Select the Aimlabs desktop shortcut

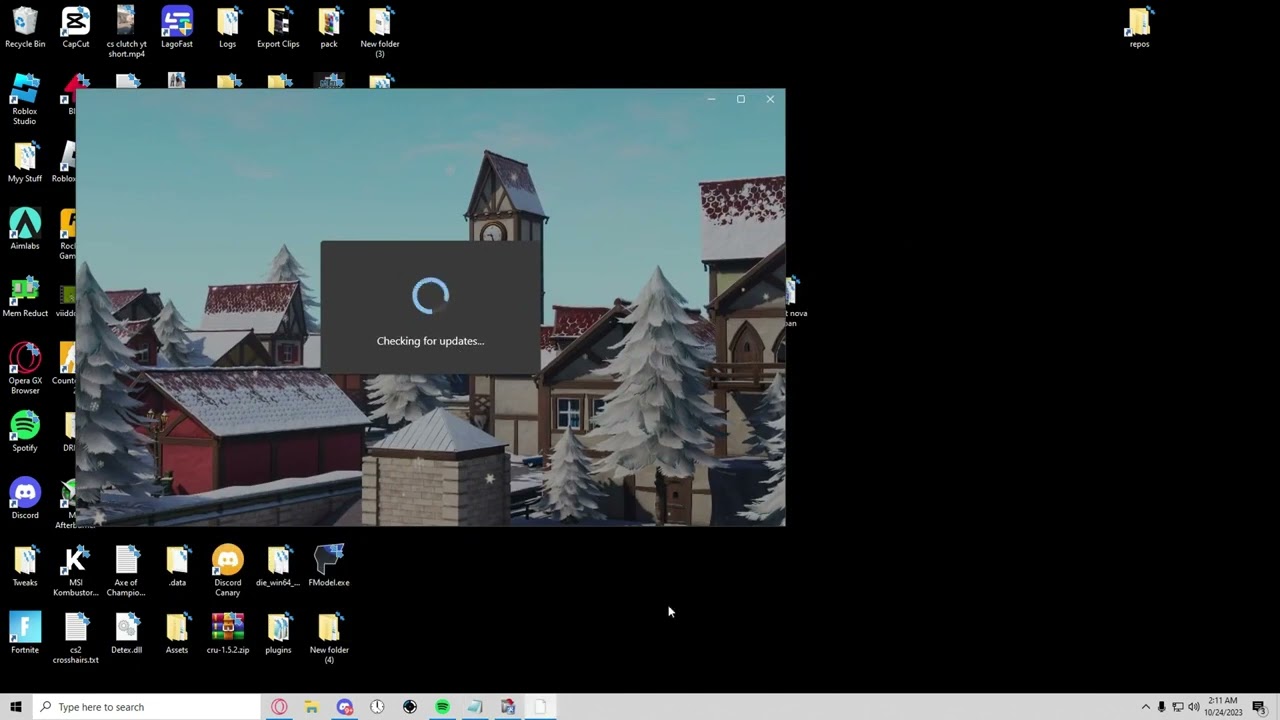tap(25, 229)
